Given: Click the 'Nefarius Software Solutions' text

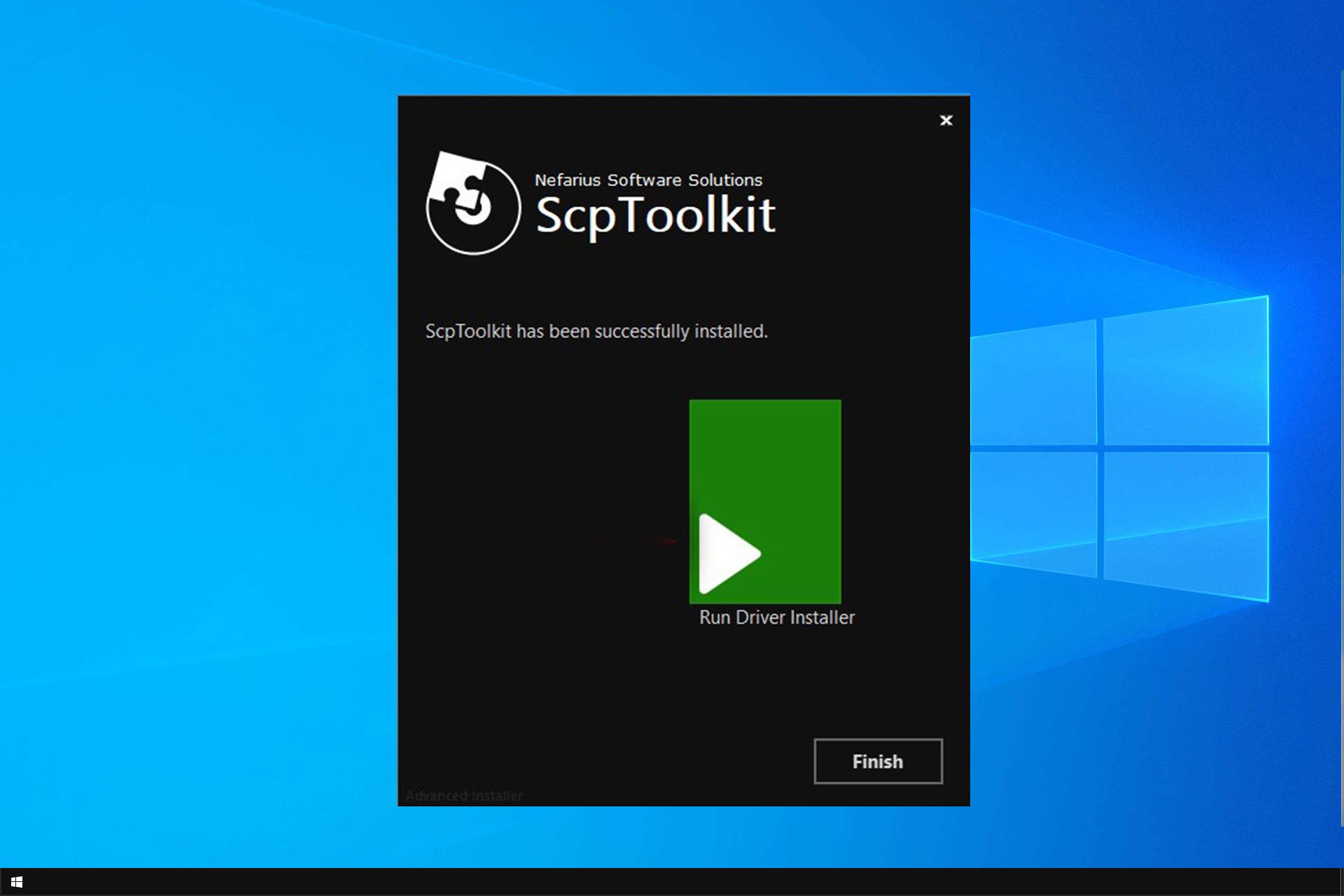Looking at the screenshot, I should [x=648, y=180].
